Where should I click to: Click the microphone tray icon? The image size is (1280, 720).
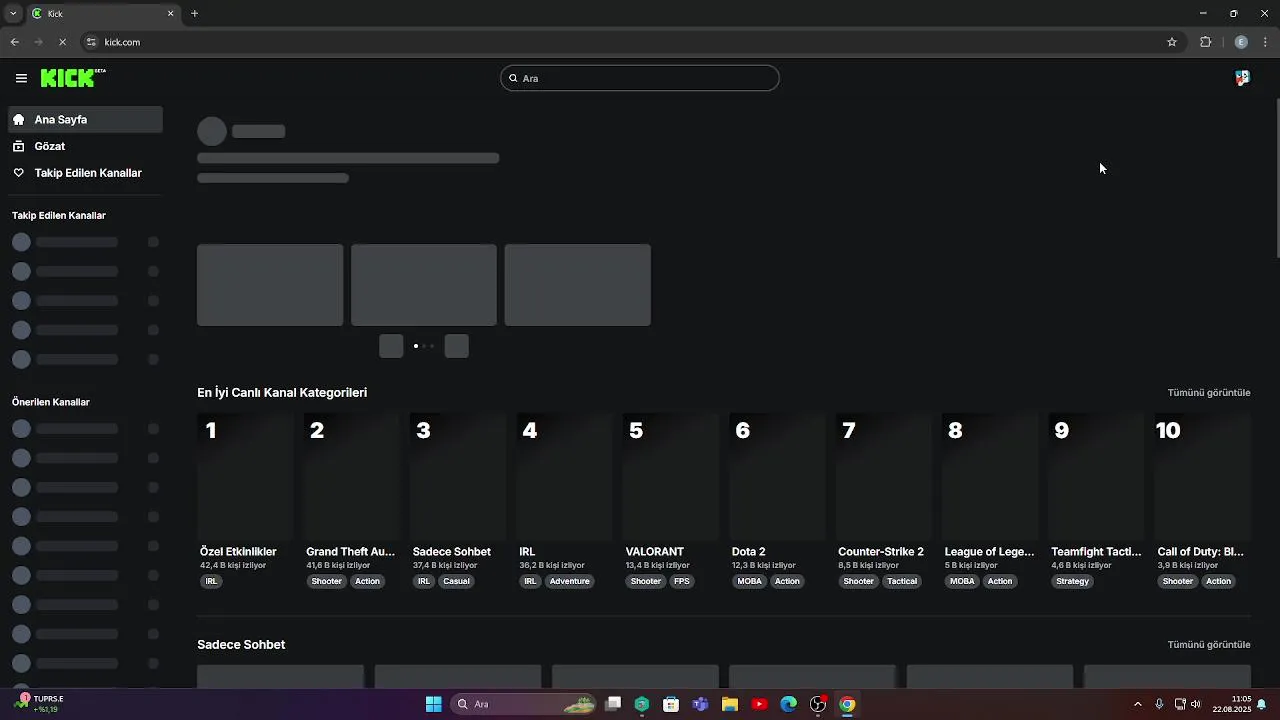[x=1159, y=704]
